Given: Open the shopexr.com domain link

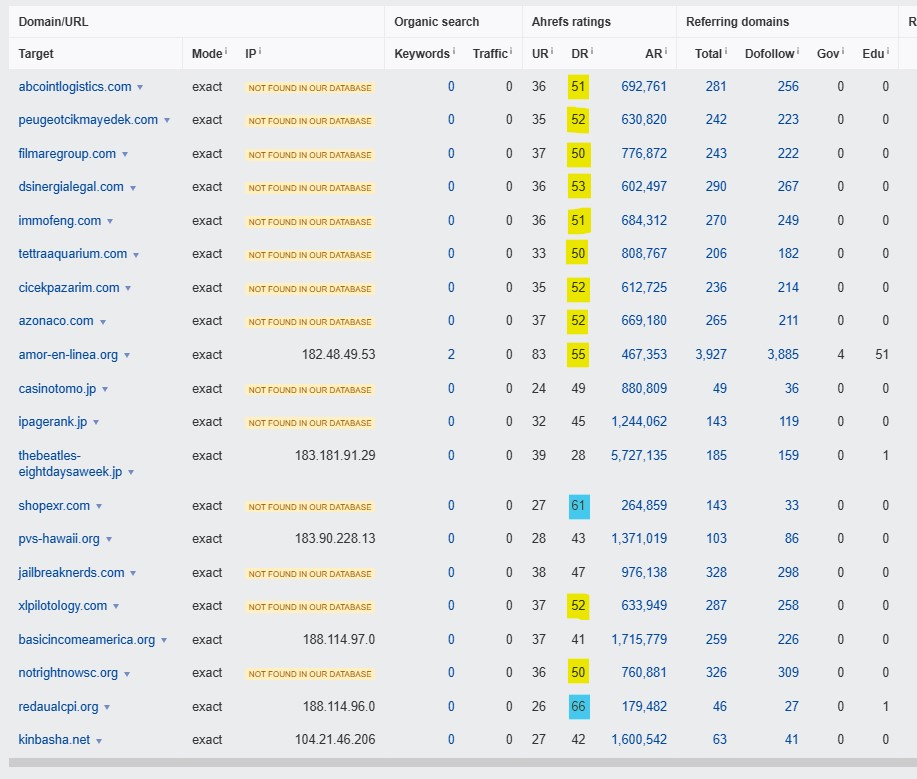Looking at the screenshot, I should pos(54,505).
